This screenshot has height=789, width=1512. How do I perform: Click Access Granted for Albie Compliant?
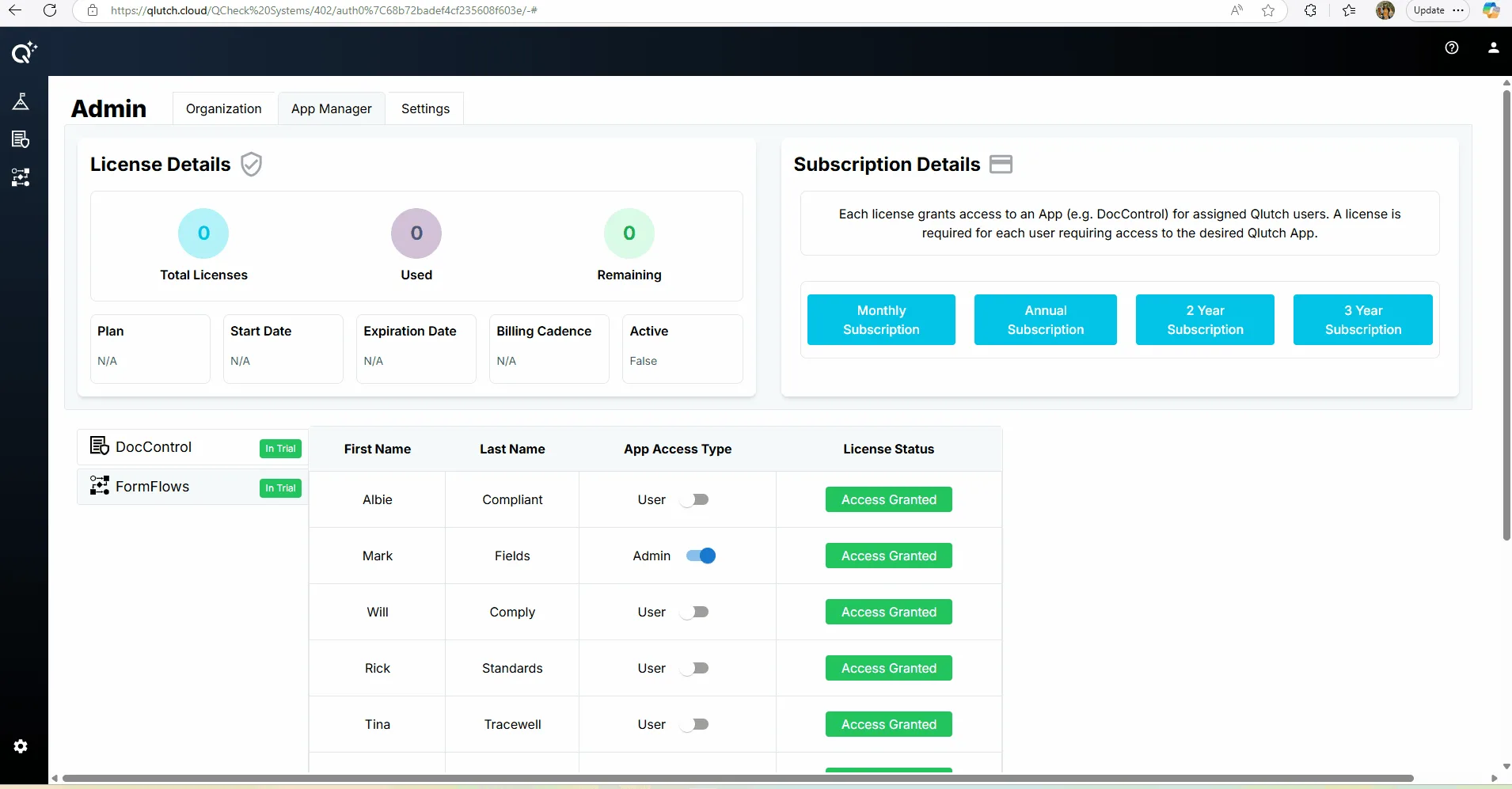point(889,499)
